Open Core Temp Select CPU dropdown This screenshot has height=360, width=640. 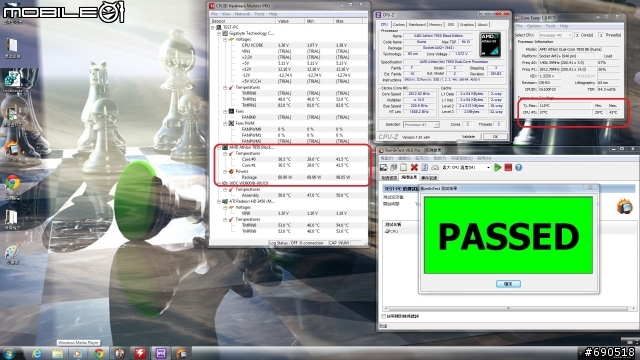(x=556, y=35)
